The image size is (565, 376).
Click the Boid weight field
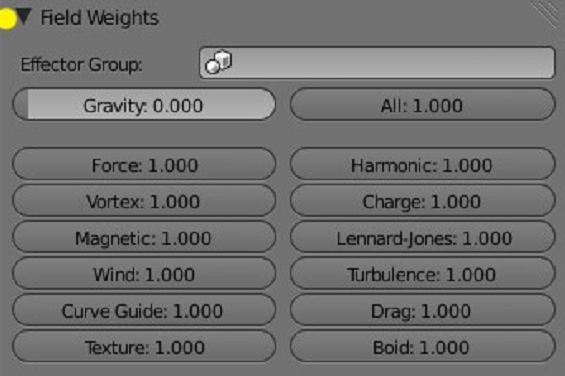(422, 346)
